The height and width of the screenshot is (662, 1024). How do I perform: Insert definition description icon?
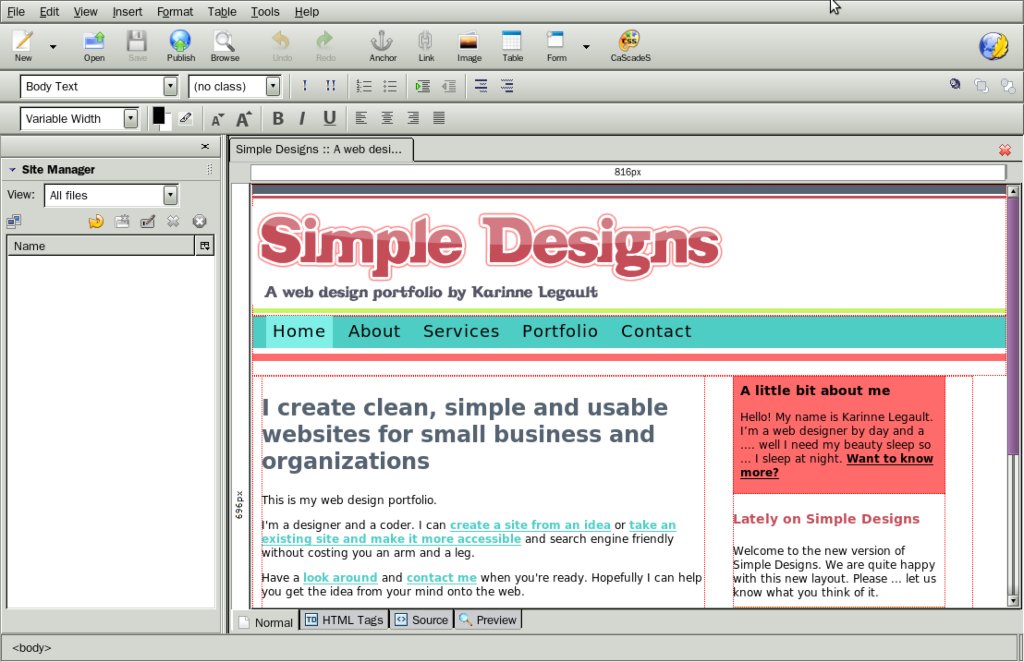click(507, 86)
